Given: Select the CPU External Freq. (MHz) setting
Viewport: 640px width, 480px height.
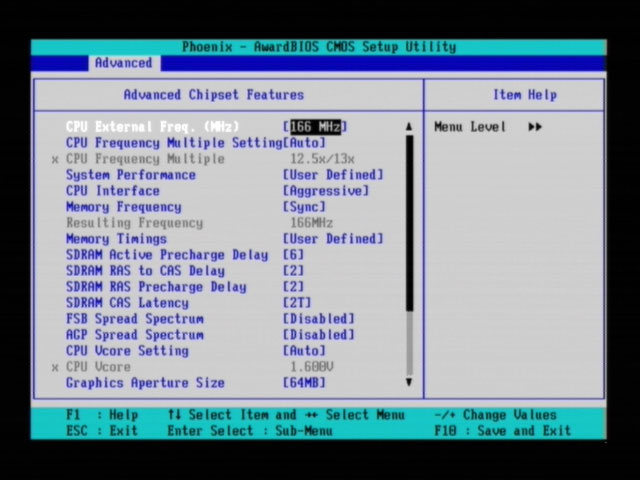Looking at the screenshot, I should point(152,127).
